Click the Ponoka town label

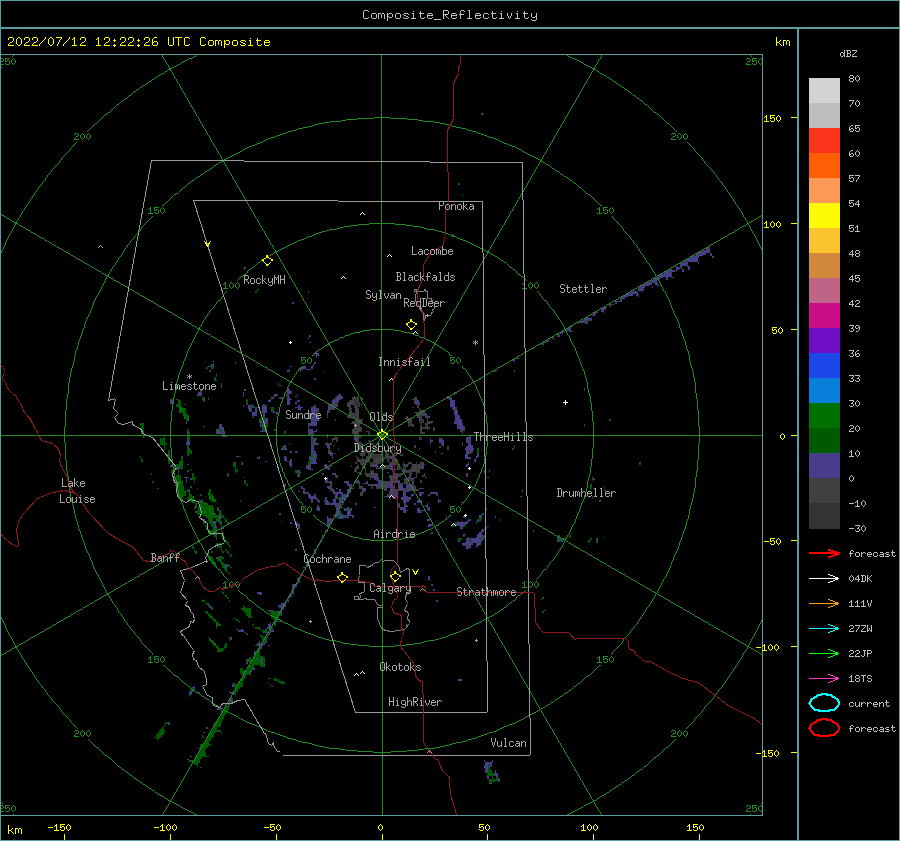tap(456, 206)
